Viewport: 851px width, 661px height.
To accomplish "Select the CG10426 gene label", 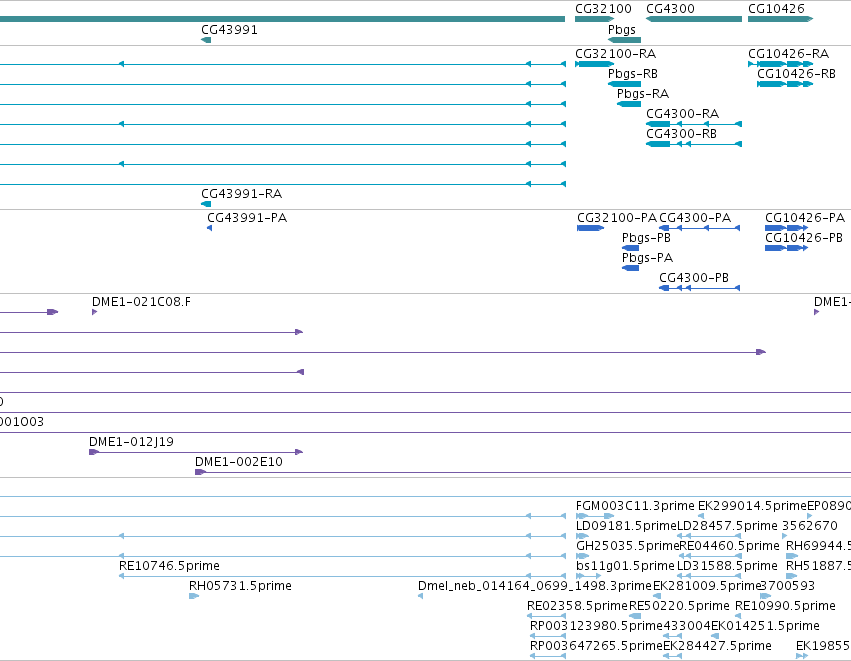I will coord(776,9).
